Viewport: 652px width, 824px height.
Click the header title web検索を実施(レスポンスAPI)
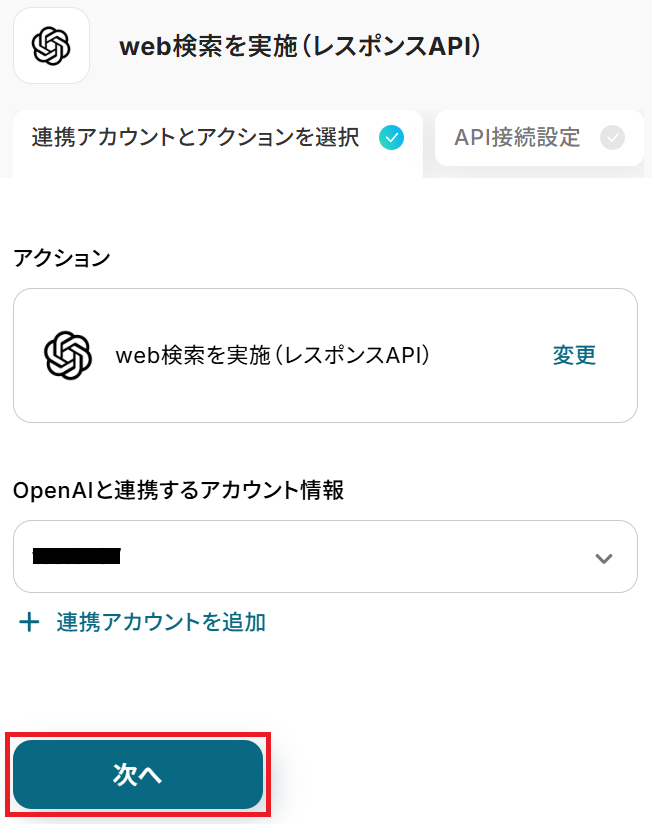tap(301, 47)
